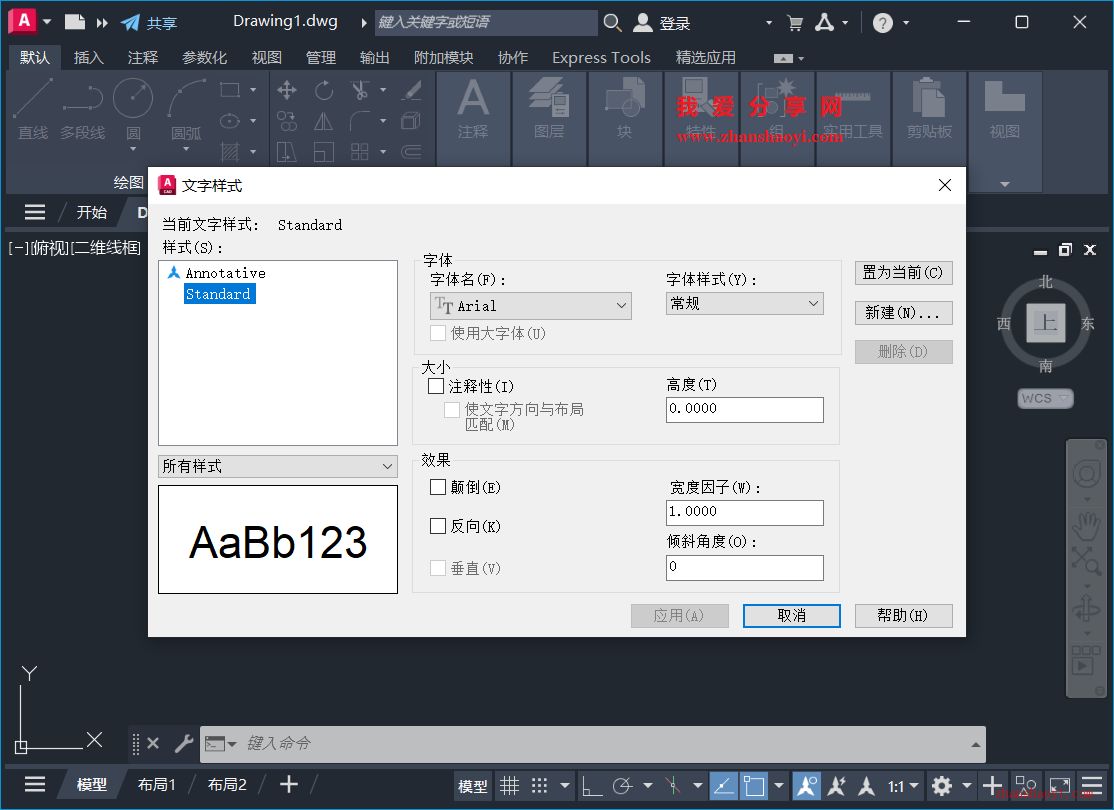Select the Line tool in the ribbon
Viewport: 1114px width, 810px height.
point(33,108)
